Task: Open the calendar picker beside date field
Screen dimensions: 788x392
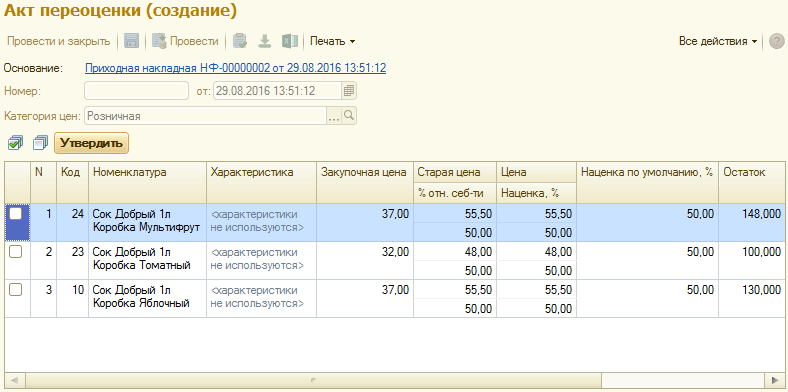Action: (349, 91)
